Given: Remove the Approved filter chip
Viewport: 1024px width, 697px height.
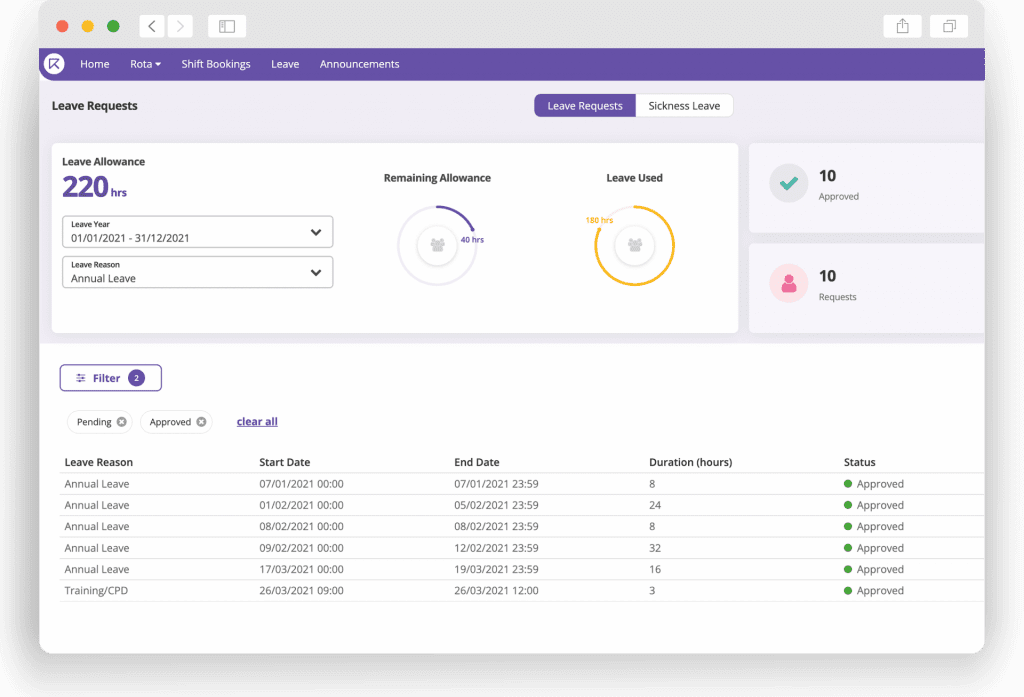Looking at the screenshot, I should [x=201, y=422].
